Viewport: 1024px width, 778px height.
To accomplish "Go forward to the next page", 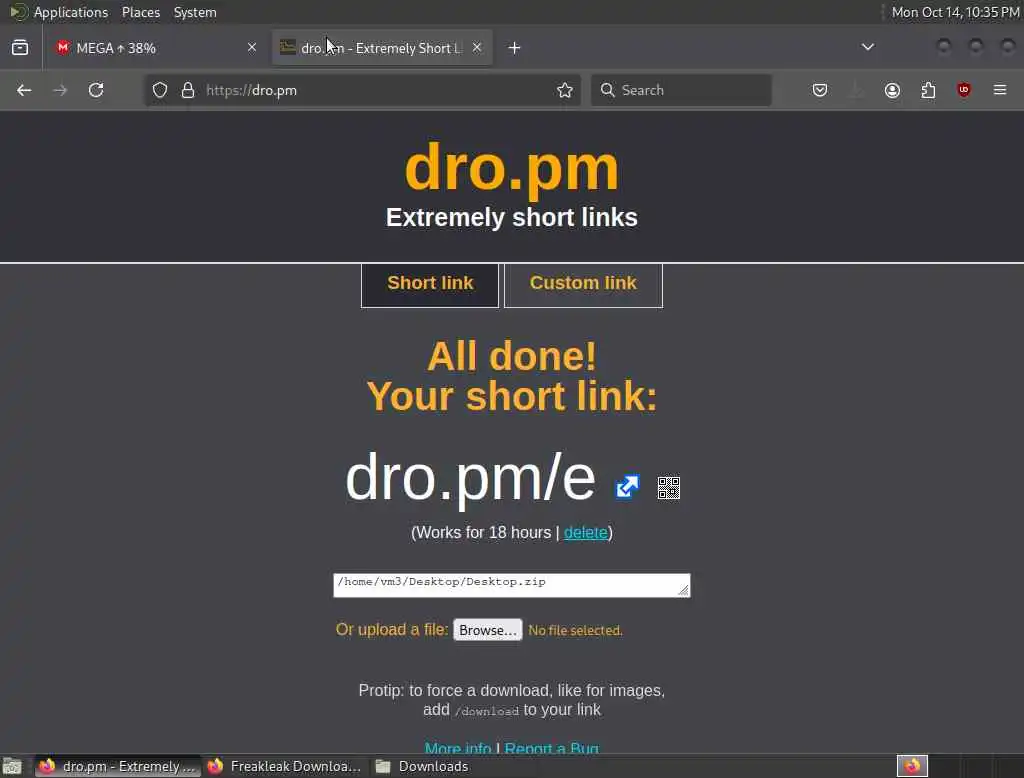I will tap(60, 90).
